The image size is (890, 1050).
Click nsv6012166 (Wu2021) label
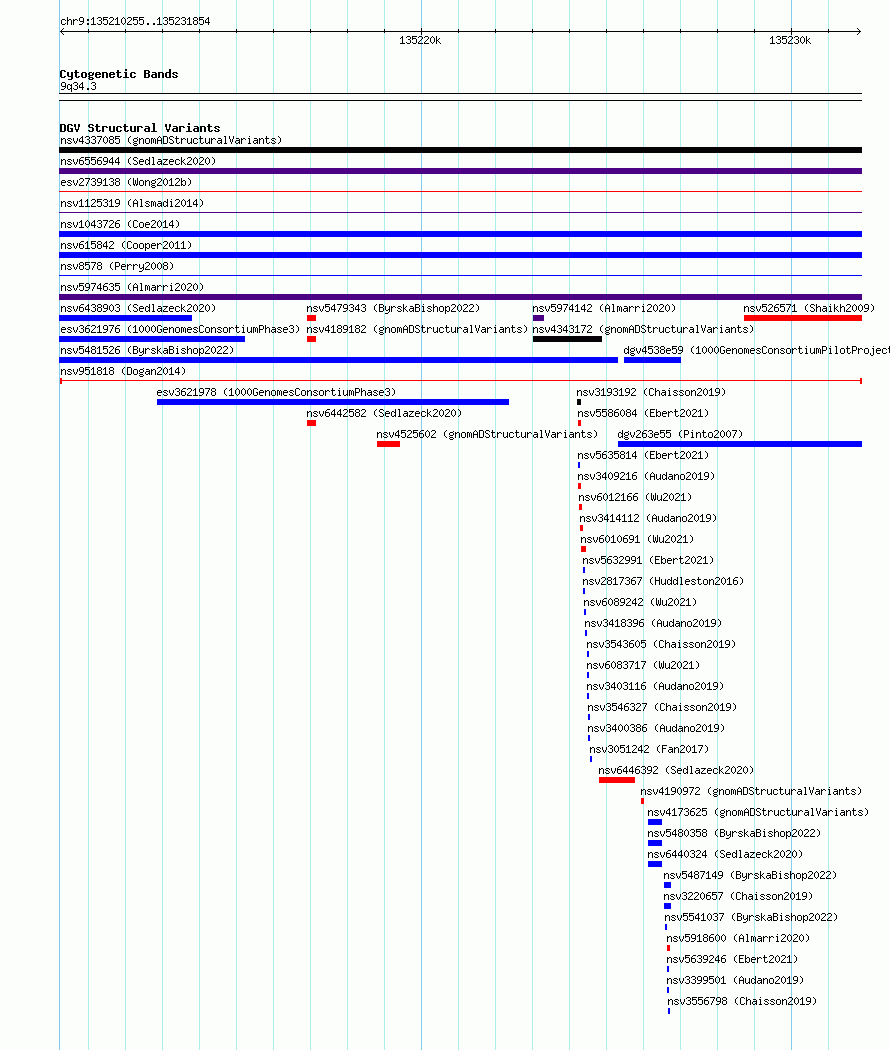(x=635, y=498)
